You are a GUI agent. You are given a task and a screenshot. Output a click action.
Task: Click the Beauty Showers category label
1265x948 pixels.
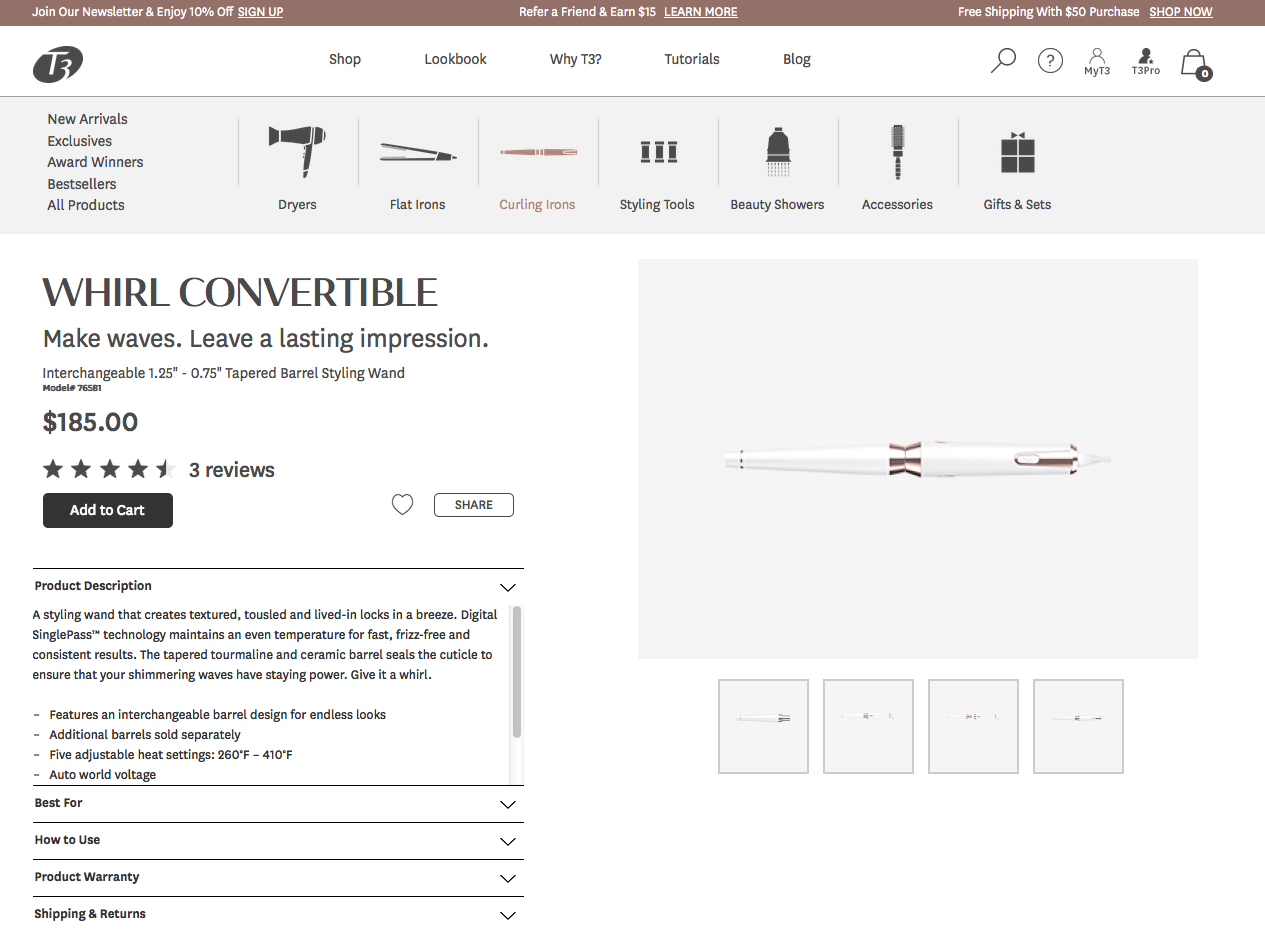coord(778,204)
